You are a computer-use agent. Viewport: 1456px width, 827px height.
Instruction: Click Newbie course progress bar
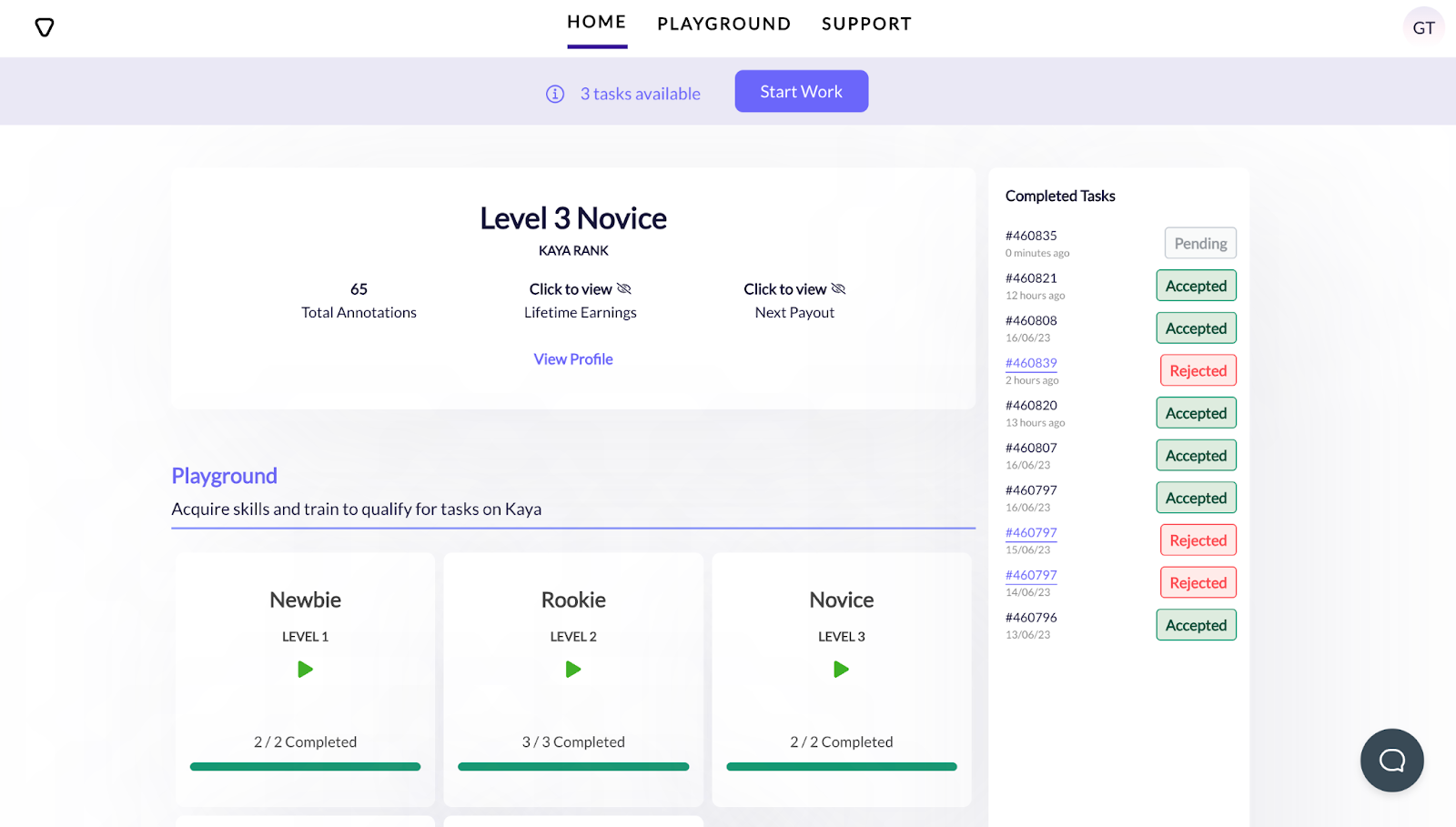click(306, 767)
